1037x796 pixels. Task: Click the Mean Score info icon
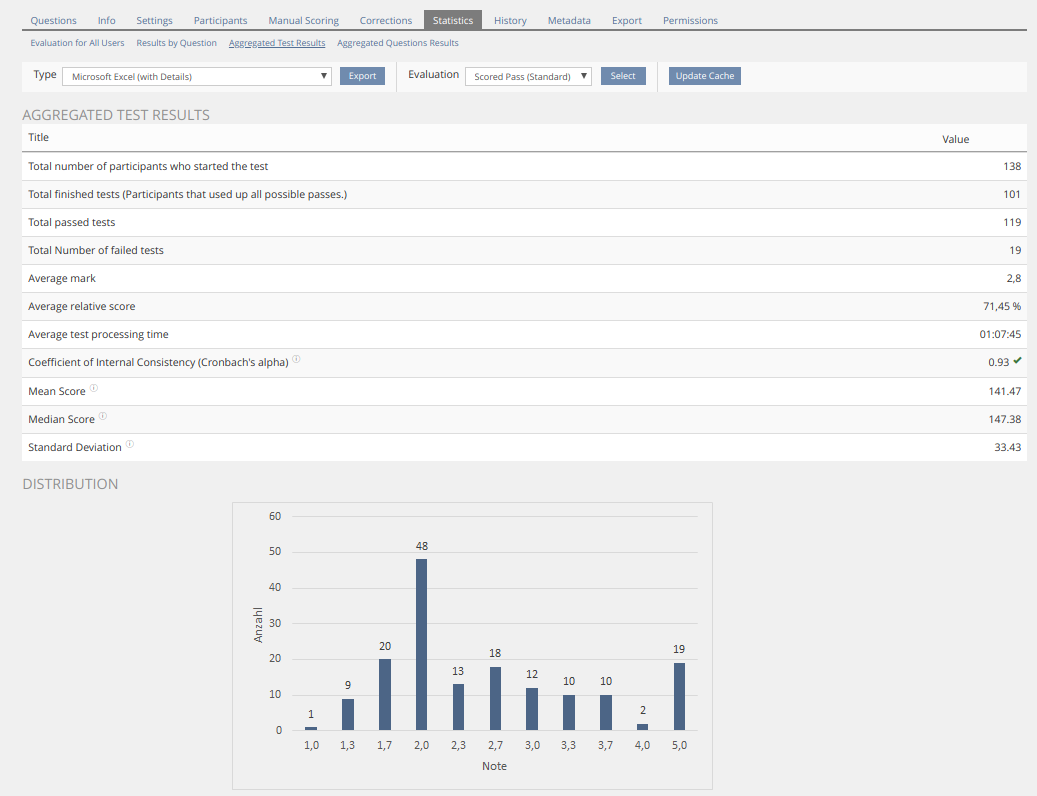[94, 389]
